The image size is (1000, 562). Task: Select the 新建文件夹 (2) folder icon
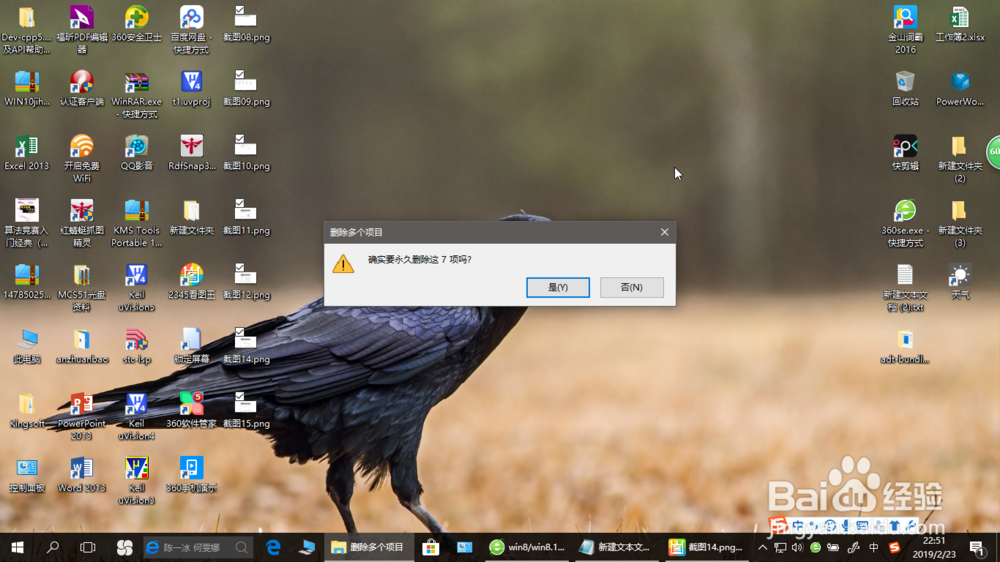pos(960,158)
